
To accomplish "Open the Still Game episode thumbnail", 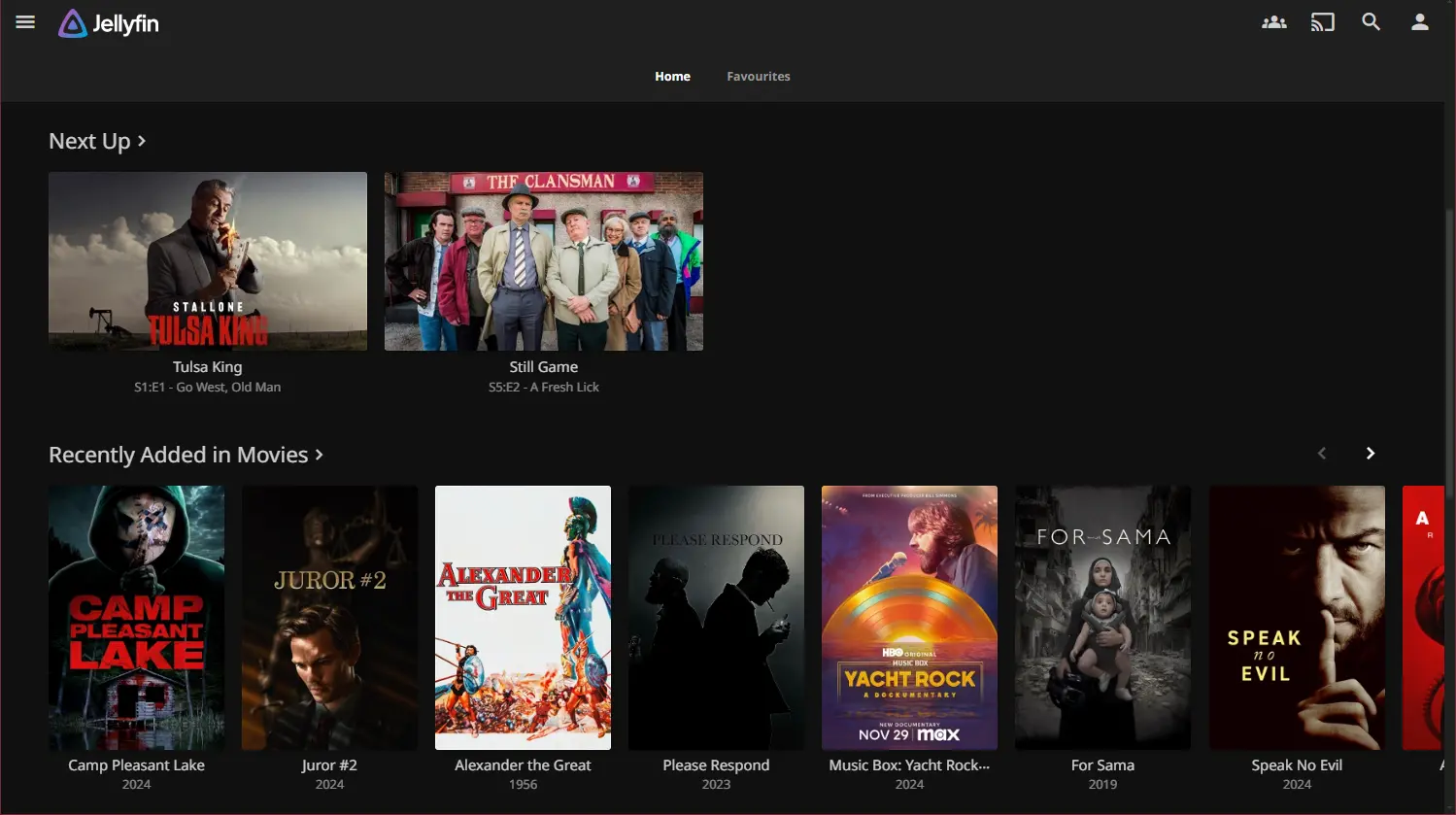I will (x=543, y=261).
